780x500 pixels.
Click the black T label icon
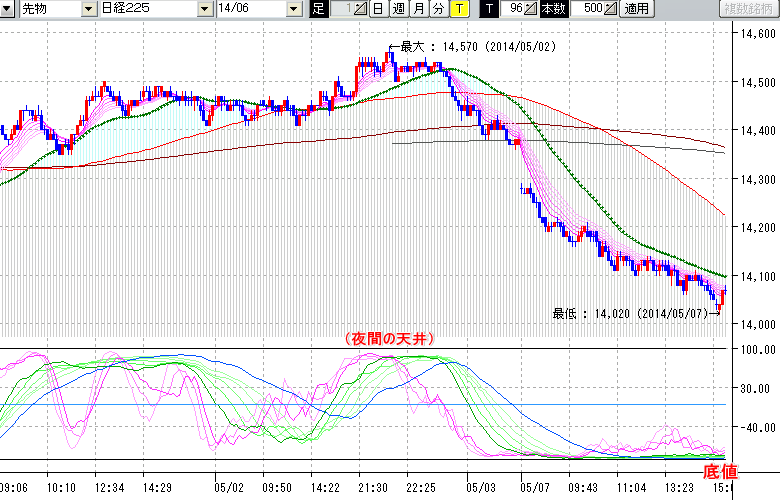point(489,9)
